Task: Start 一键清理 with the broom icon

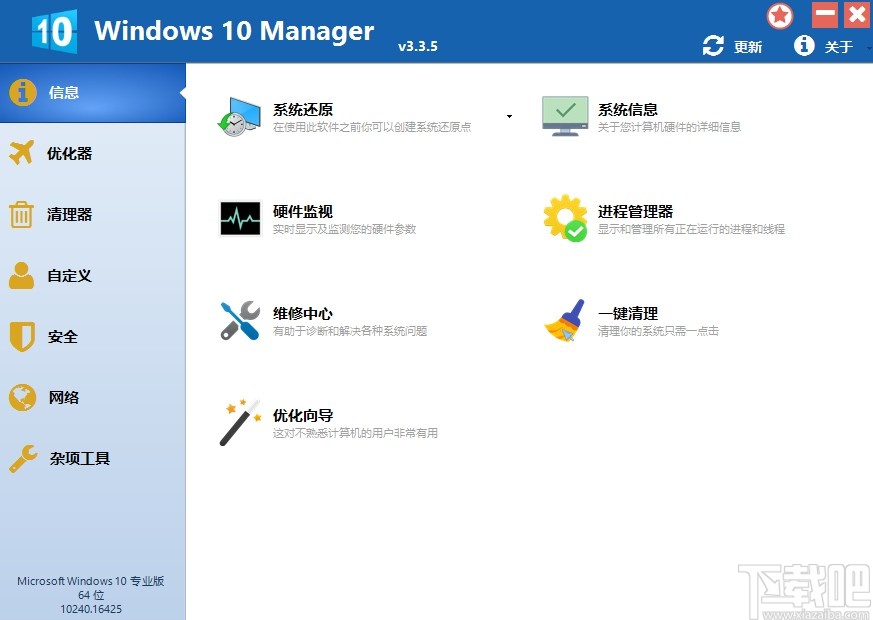Action: click(564, 321)
